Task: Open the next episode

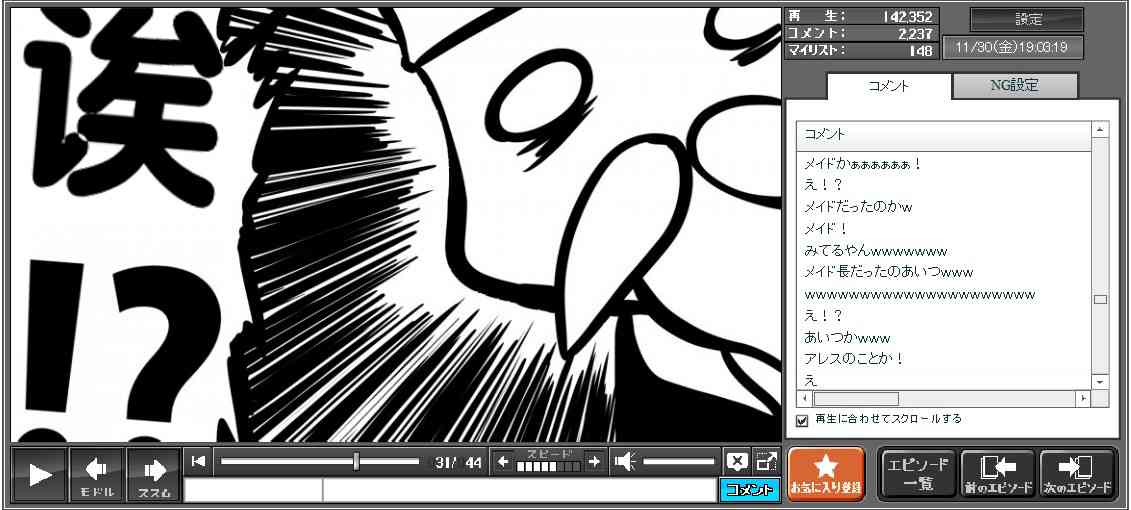Action: click(x=1077, y=474)
